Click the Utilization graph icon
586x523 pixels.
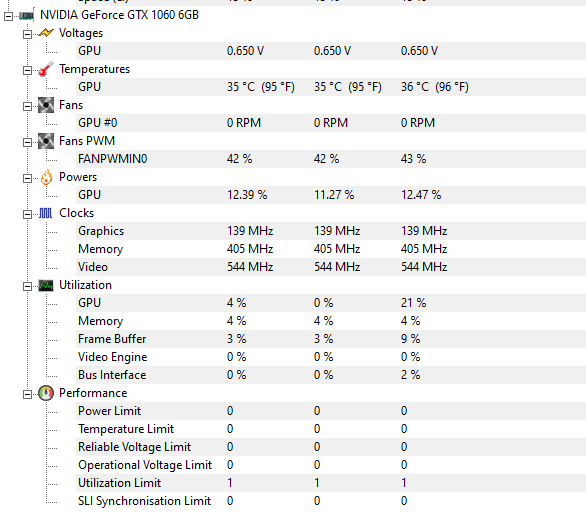click(x=46, y=286)
